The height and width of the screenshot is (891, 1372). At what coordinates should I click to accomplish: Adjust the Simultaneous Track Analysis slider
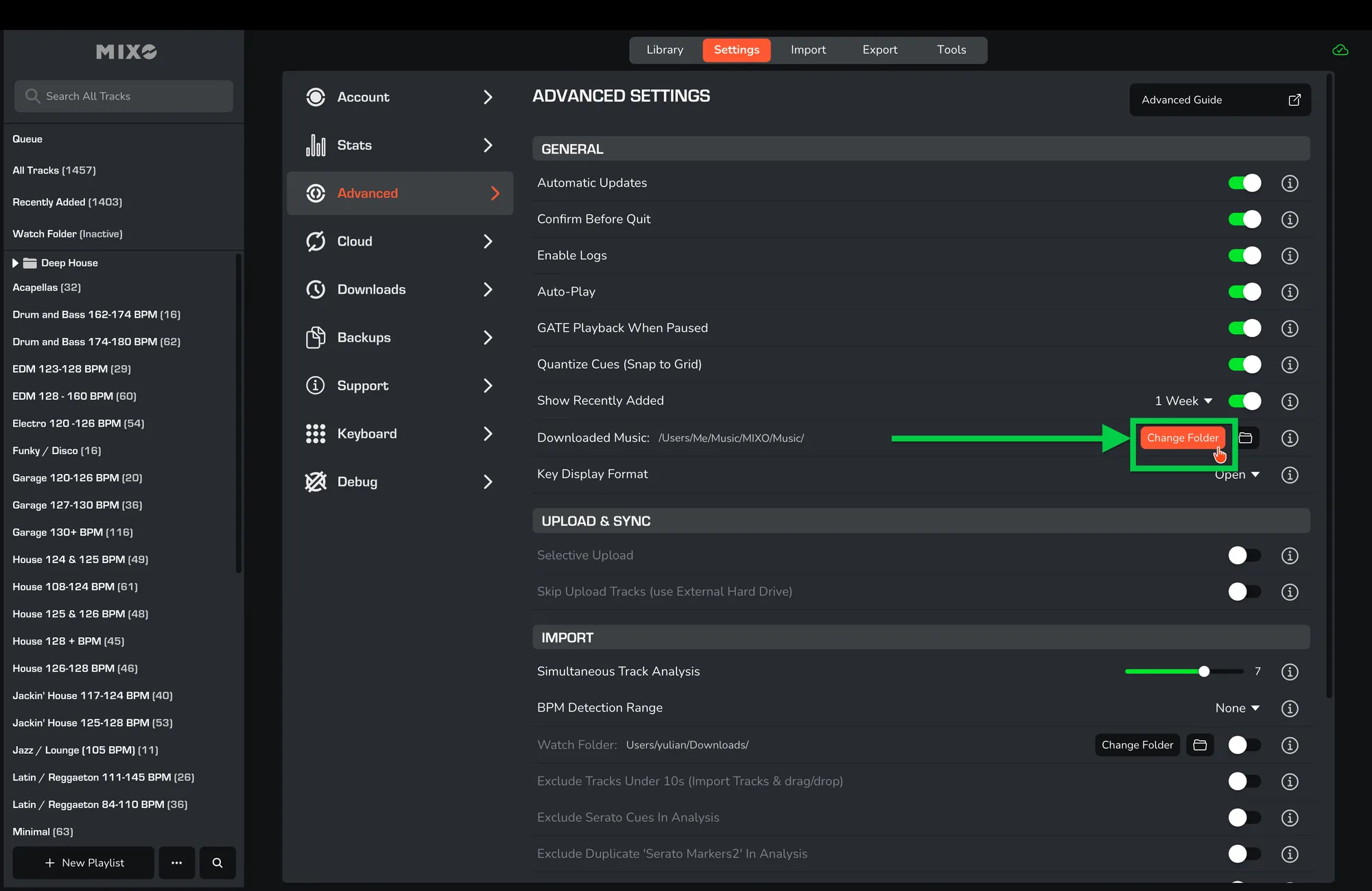pyautogui.click(x=1204, y=672)
